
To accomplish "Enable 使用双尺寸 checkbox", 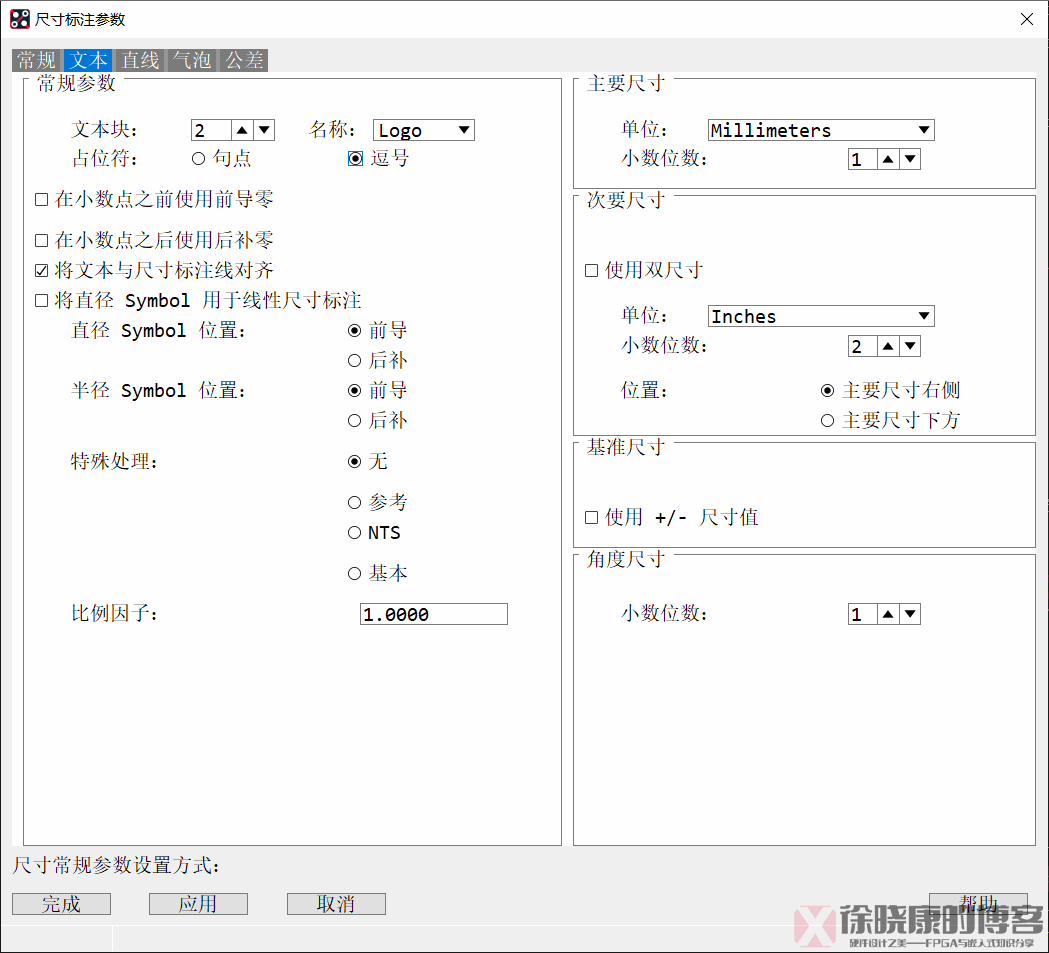I will coord(592,271).
